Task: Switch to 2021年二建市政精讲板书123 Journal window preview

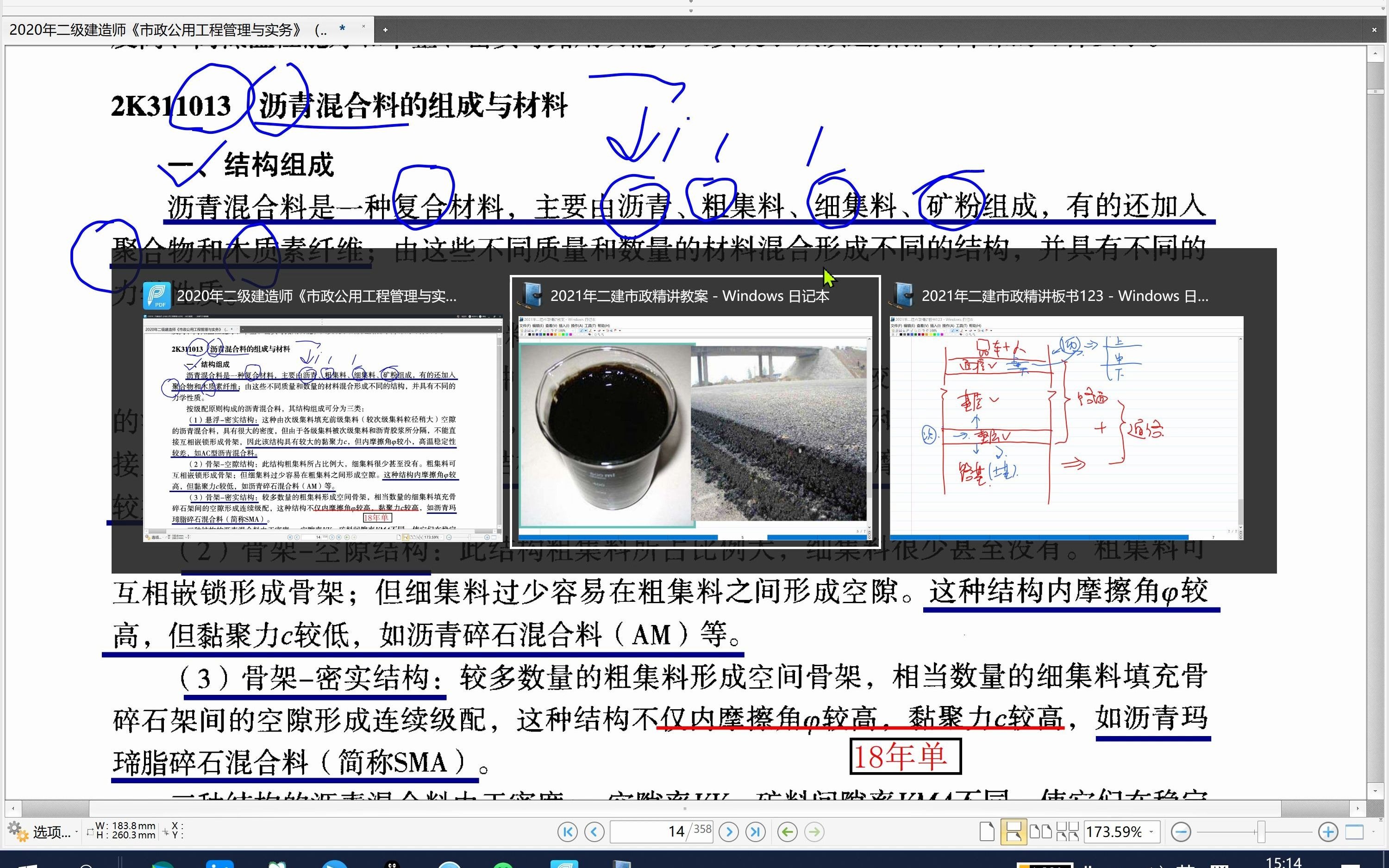Action: (x=1066, y=429)
